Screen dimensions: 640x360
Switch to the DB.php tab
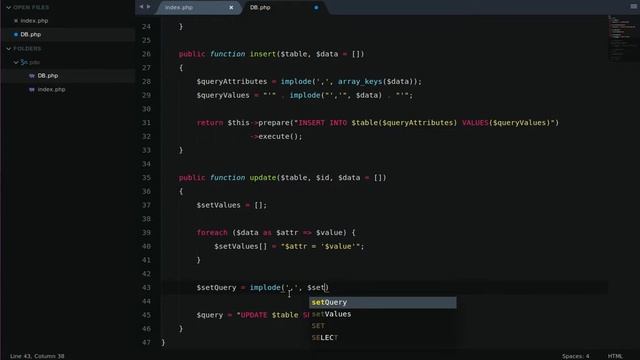coord(260,7)
